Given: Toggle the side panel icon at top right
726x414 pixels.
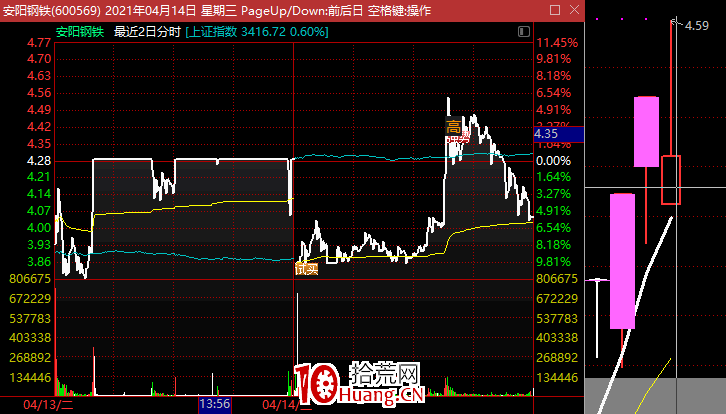Looking at the screenshot, I should (524, 31).
